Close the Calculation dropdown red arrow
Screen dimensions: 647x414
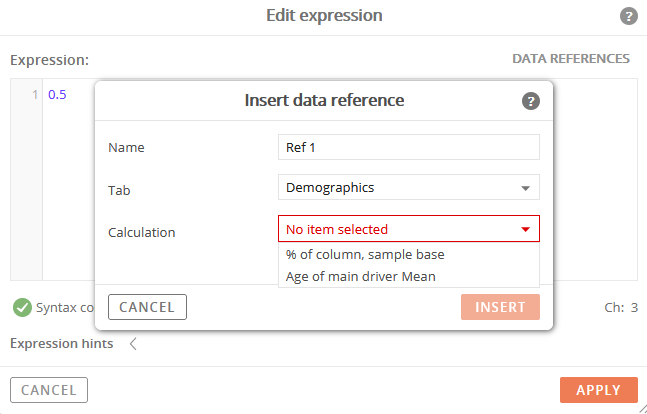pyautogui.click(x=525, y=229)
